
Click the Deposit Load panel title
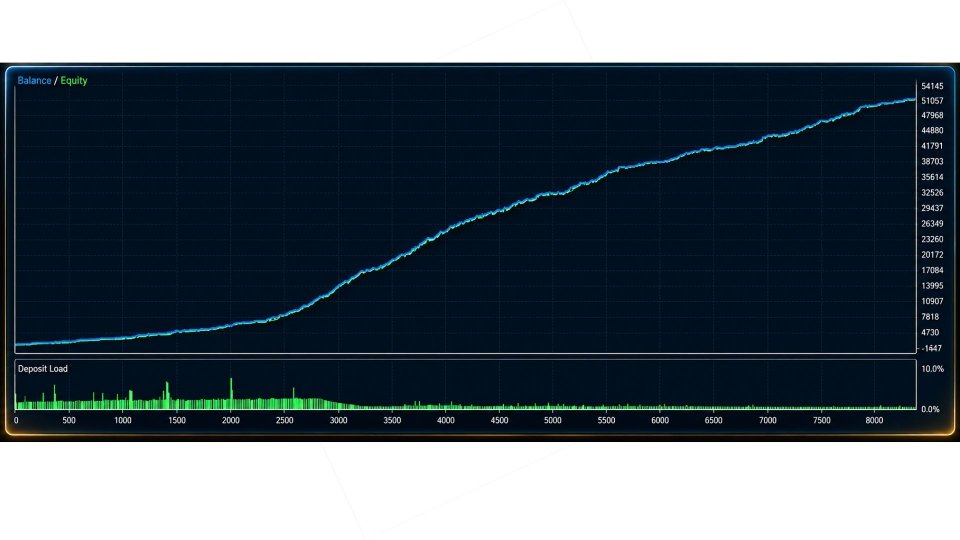[x=43, y=369]
